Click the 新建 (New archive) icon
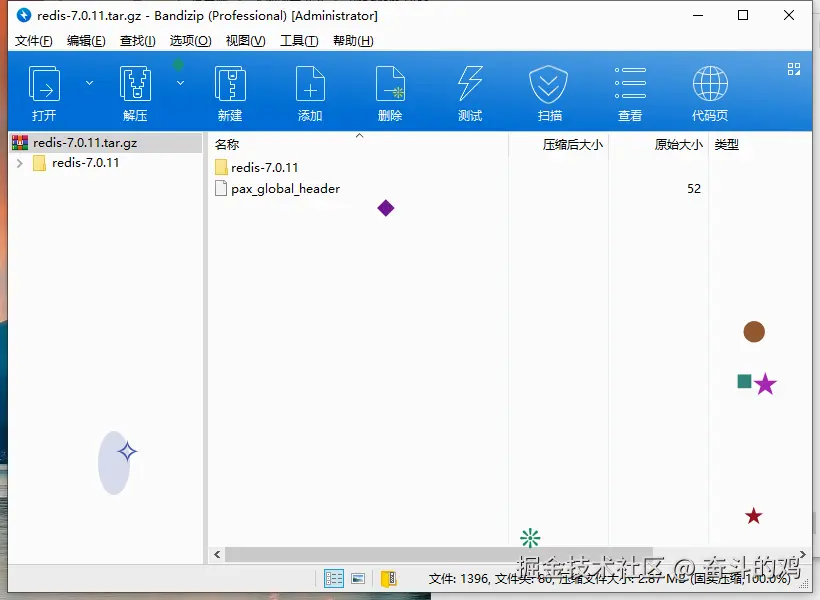The height and width of the screenshot is (600, 820). tap(230, 84)
